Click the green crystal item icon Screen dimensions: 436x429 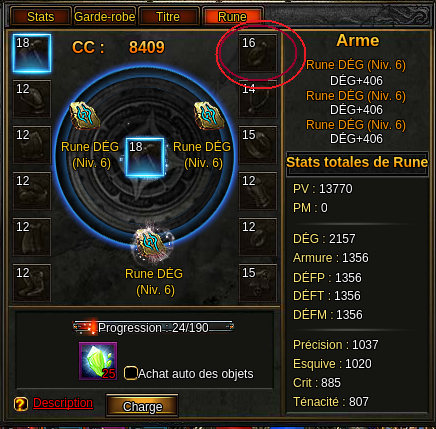(98, 361)
